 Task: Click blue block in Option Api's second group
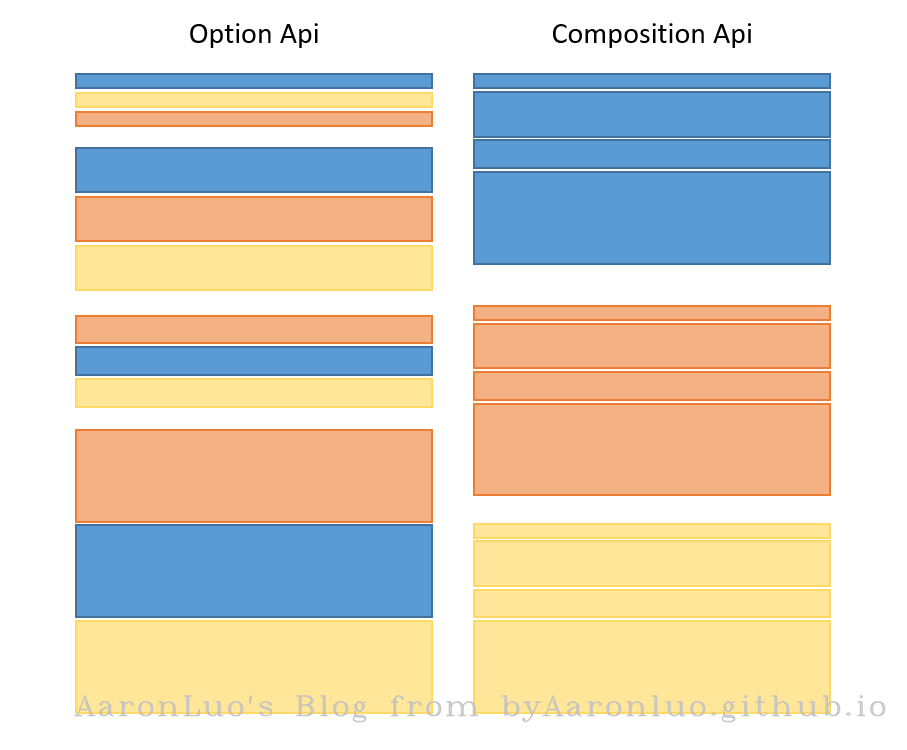[254, 170]
